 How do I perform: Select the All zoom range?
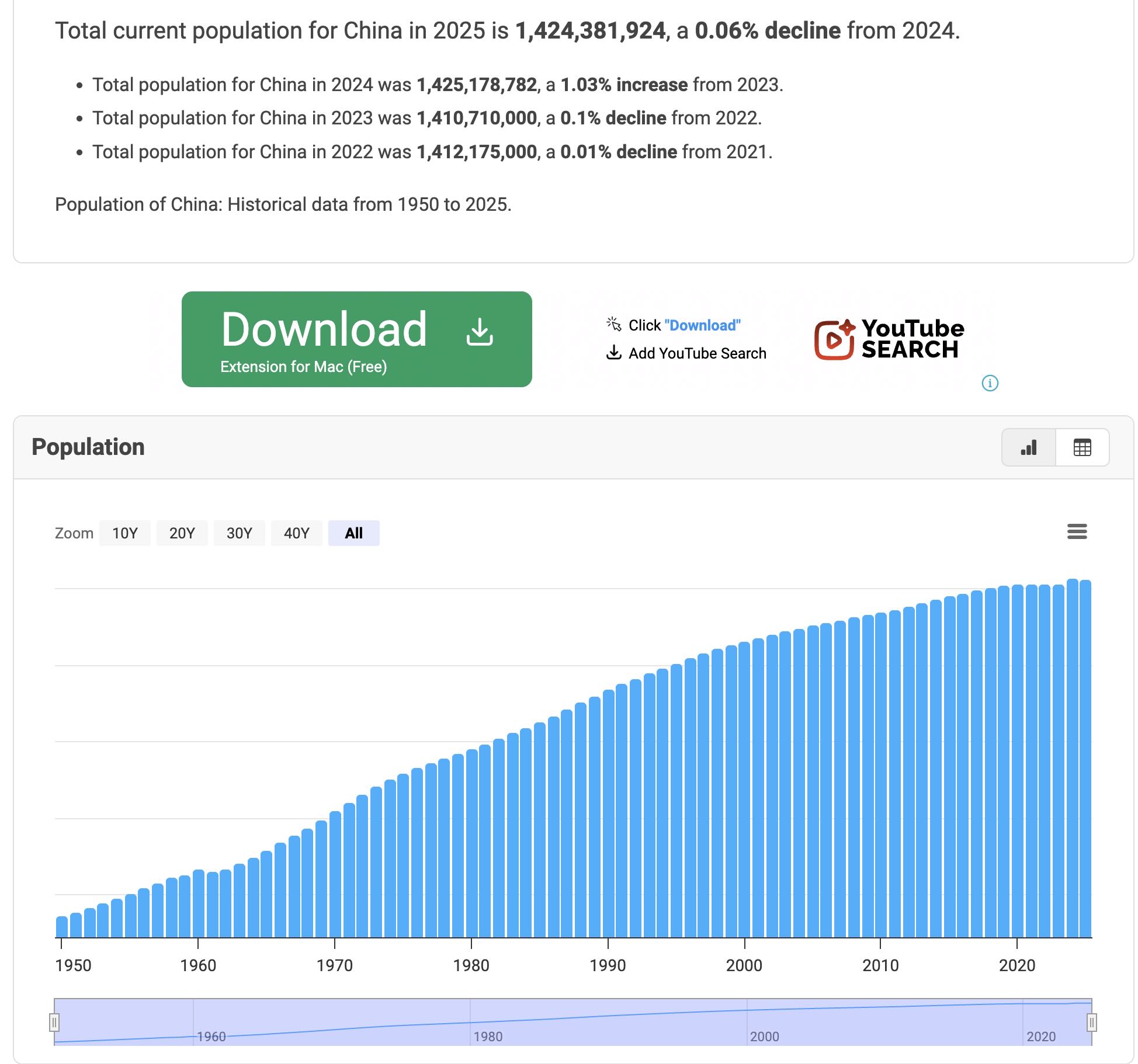click(353, 533)
